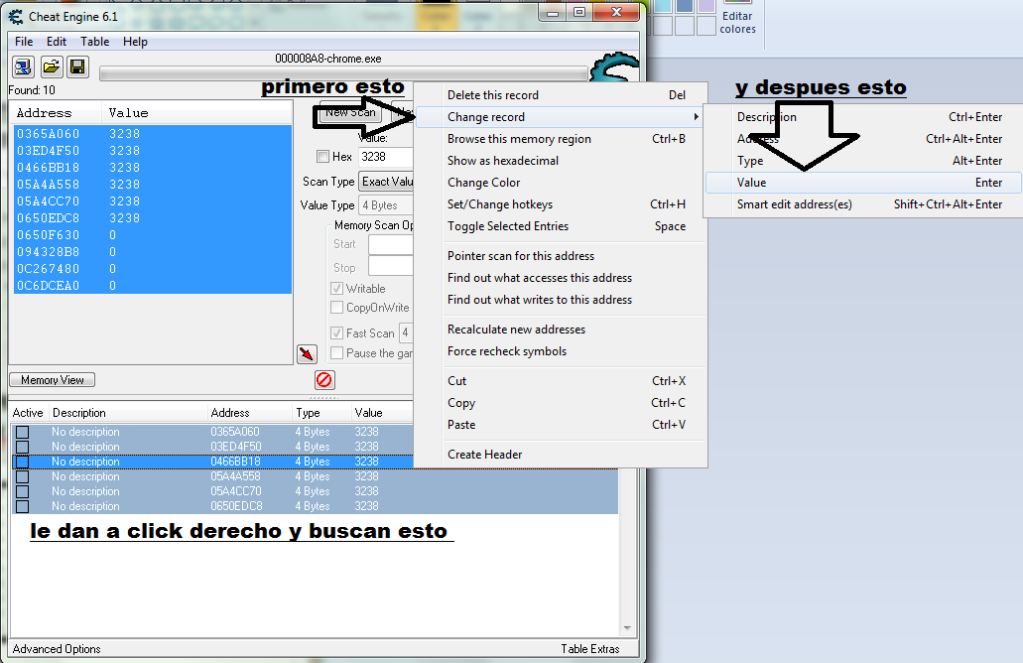Viewport: 1023px width, 663px height.
Task: Choose Description in the Change record submenu
Action: click(863, 117)
